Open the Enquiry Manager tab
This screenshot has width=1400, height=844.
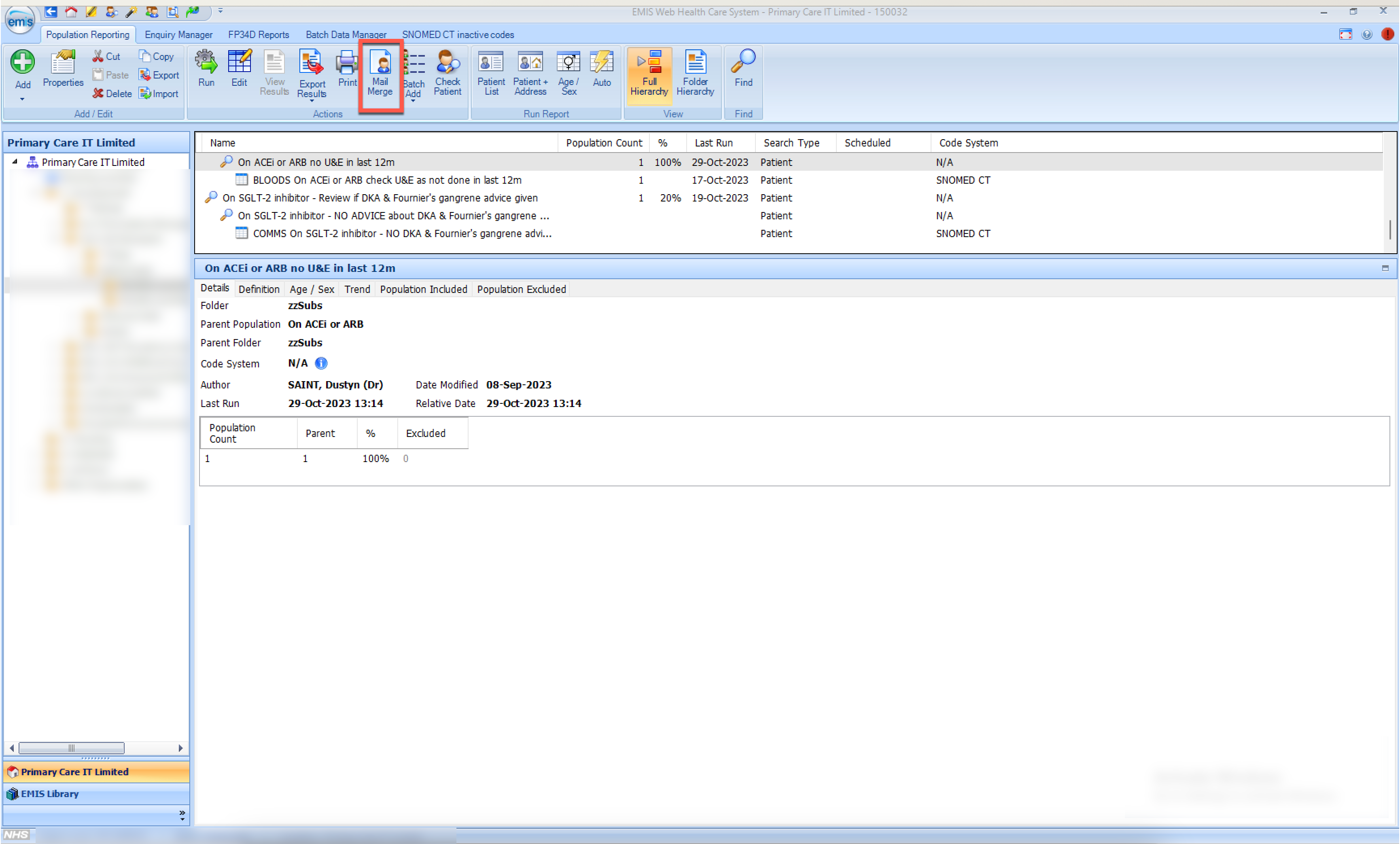(x=178, y=35)
